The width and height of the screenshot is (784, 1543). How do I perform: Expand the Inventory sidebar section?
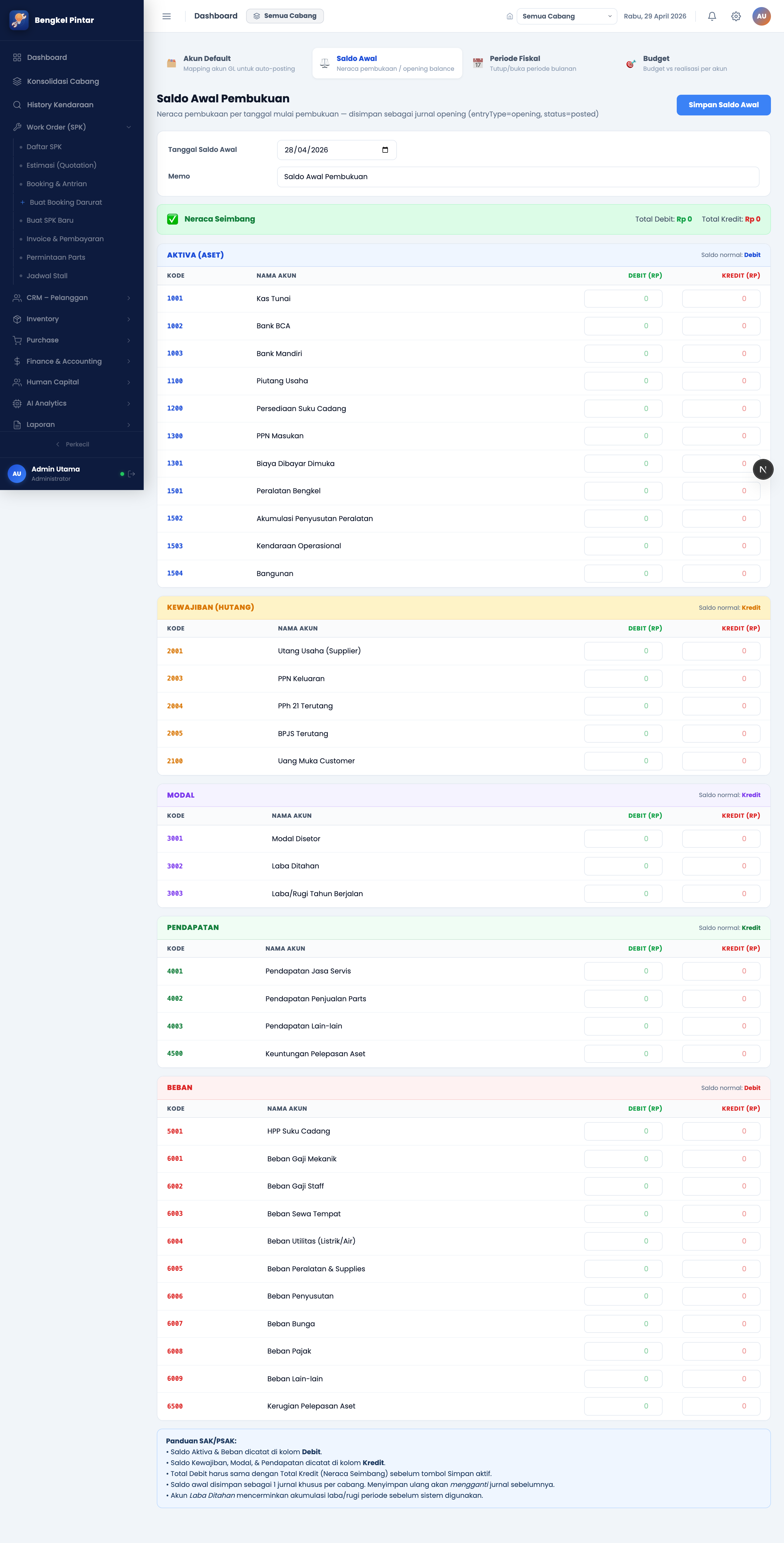tap(72, 319)
